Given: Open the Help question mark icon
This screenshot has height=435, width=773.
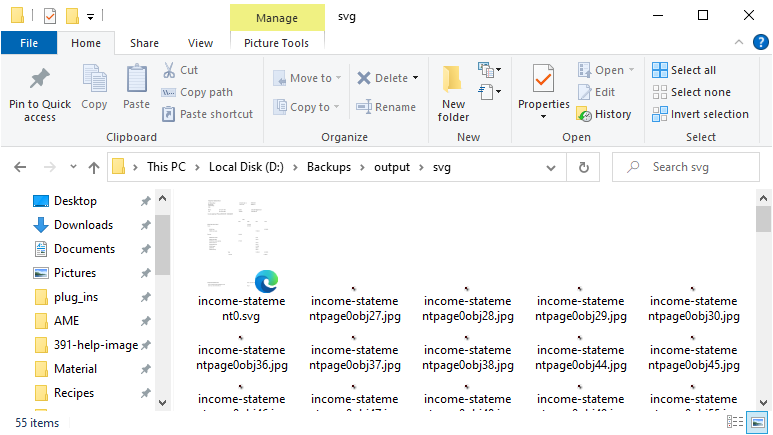Looking at the screenshot, I should 759,42.
